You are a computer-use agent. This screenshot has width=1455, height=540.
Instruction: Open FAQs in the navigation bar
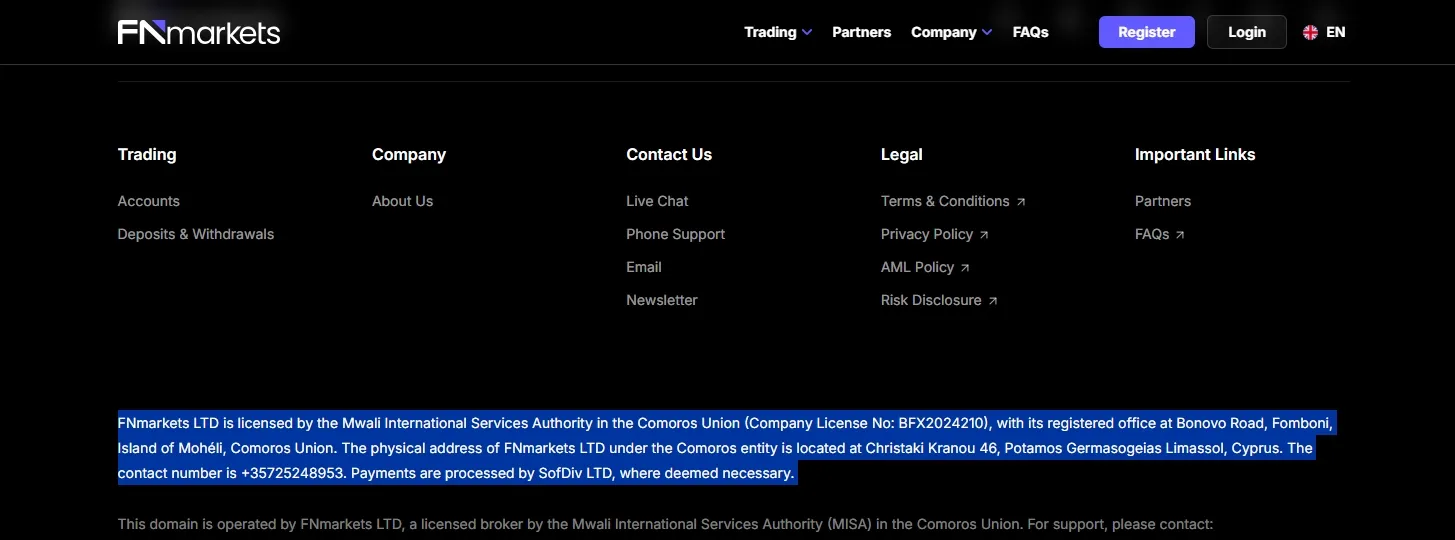click(1030, 32)
